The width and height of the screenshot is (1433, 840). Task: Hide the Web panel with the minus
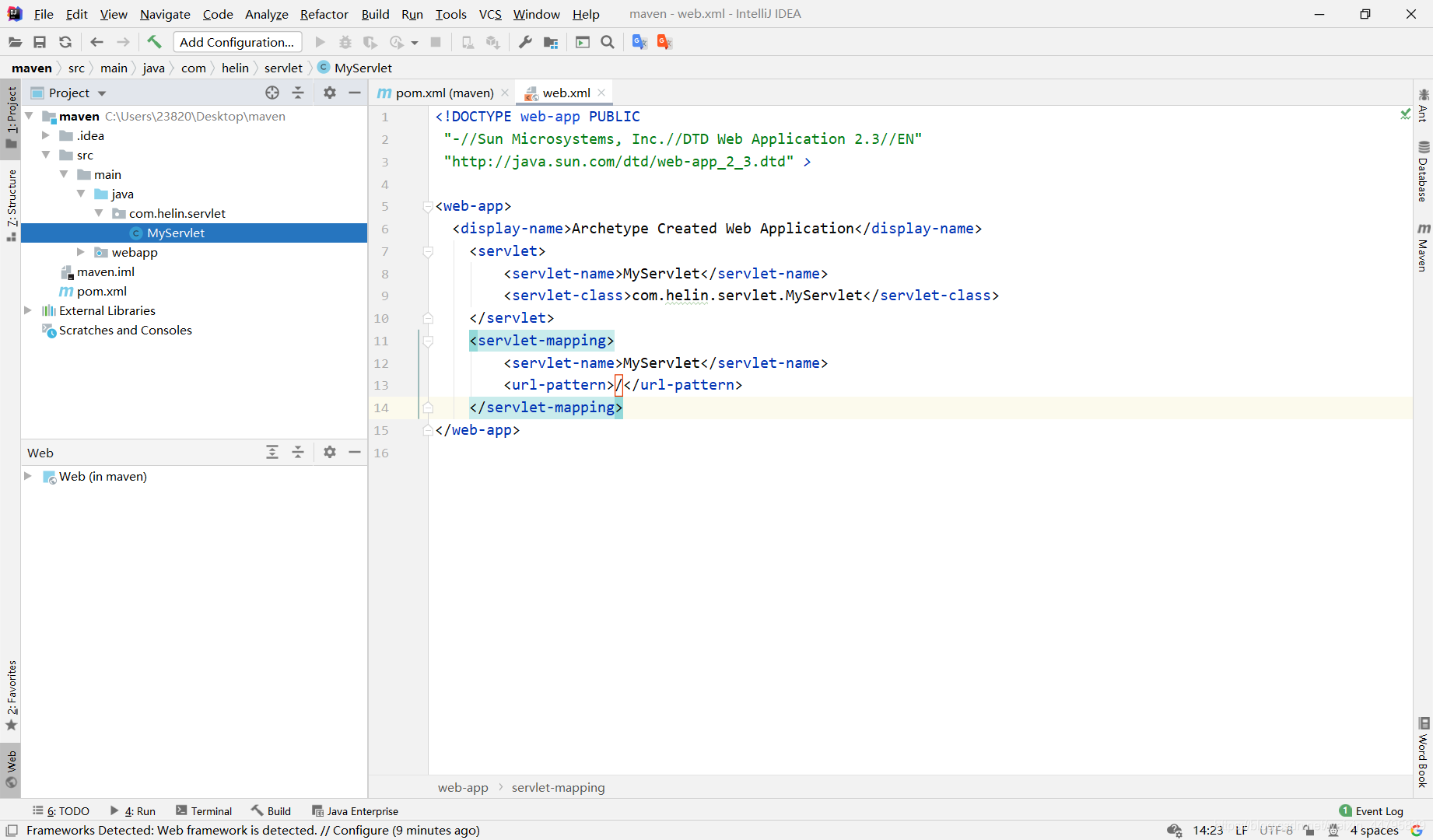355,452
